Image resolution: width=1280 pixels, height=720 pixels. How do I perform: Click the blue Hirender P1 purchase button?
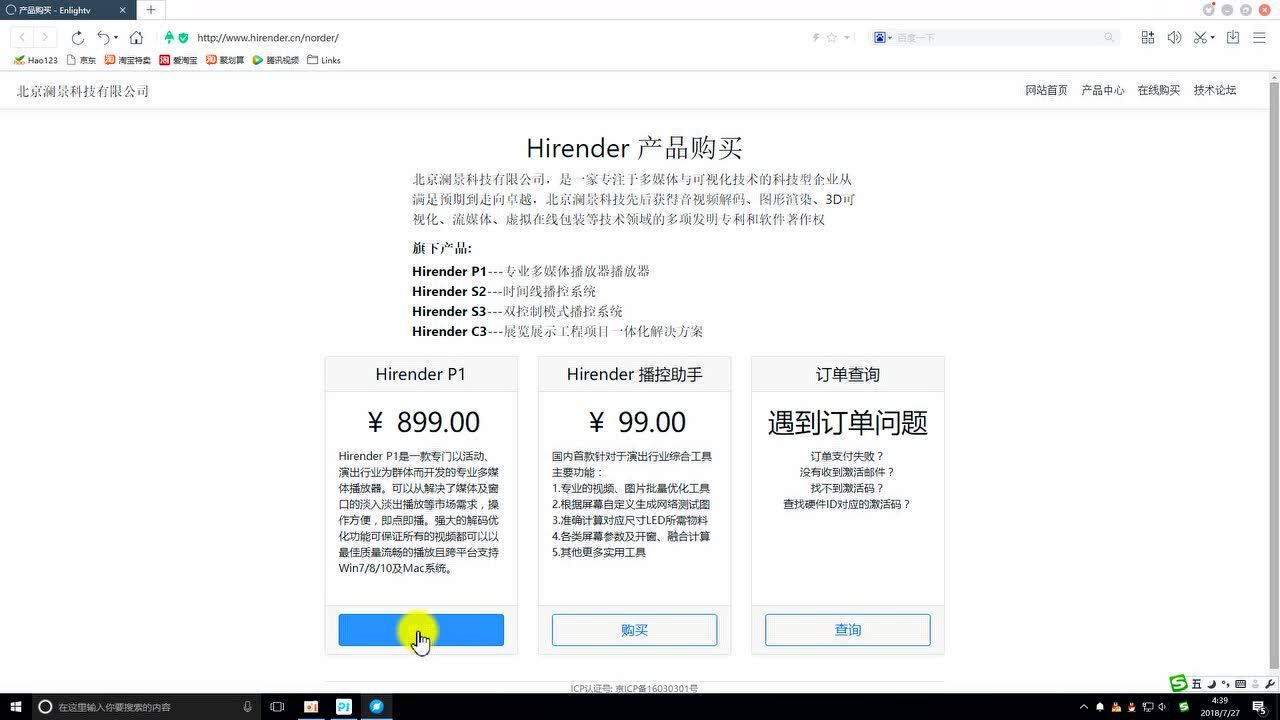point(421,630)
